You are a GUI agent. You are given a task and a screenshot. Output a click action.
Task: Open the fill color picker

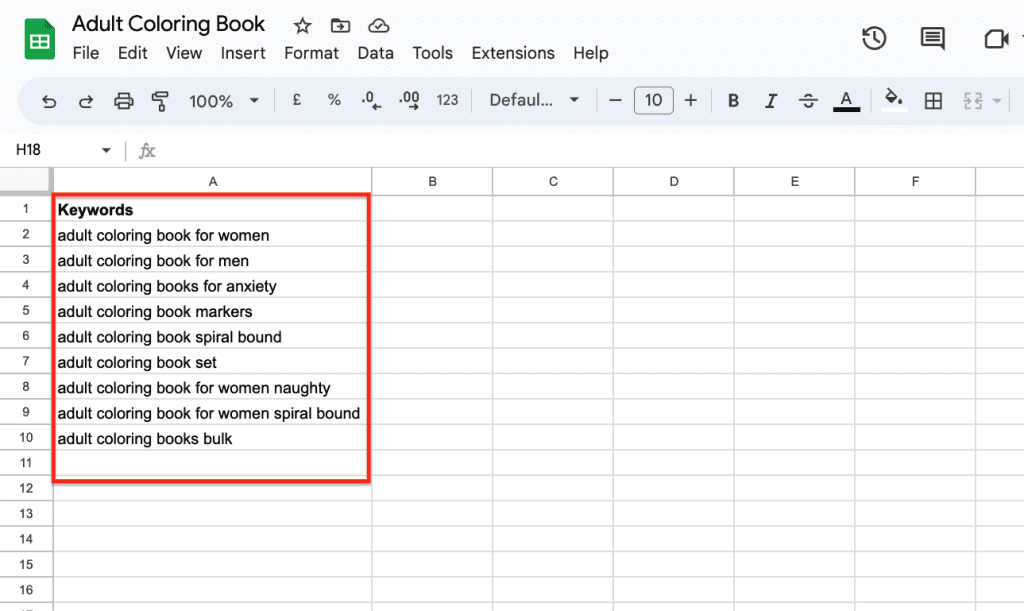893,100
